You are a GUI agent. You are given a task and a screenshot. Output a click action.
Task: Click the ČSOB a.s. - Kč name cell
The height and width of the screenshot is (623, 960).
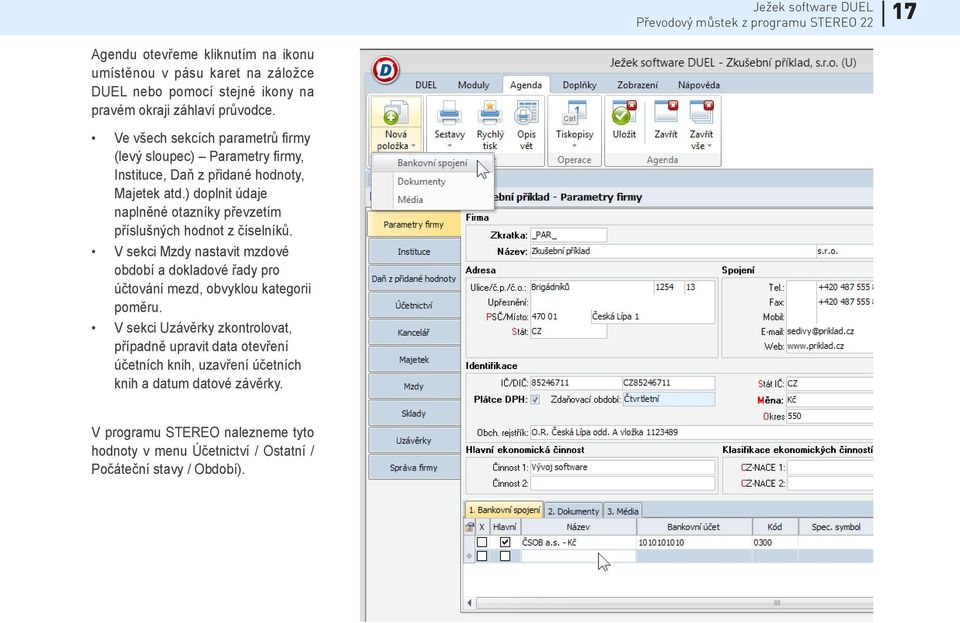click(578, 542)
